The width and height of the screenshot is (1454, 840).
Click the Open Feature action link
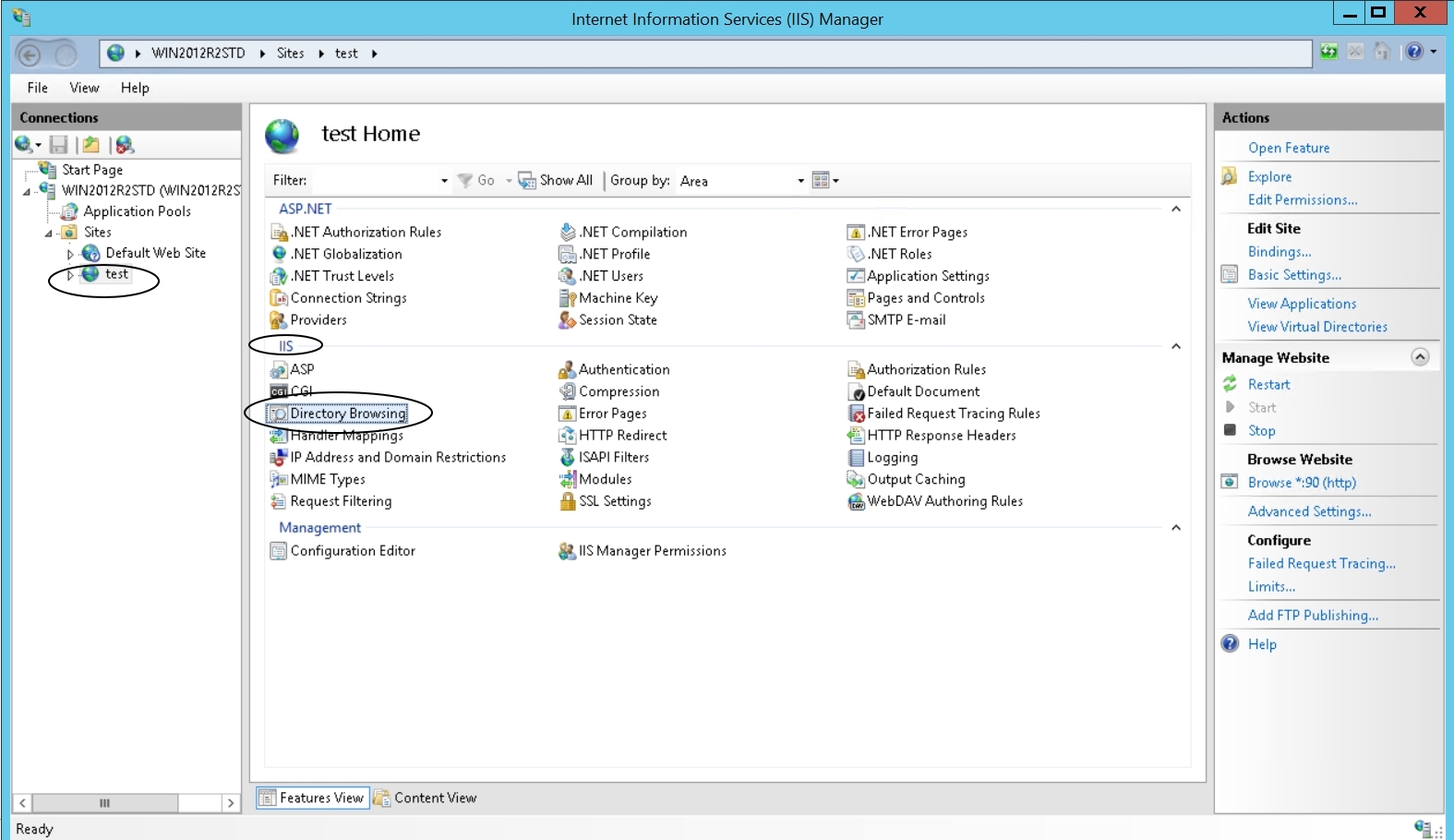(x=1289, y=148)
